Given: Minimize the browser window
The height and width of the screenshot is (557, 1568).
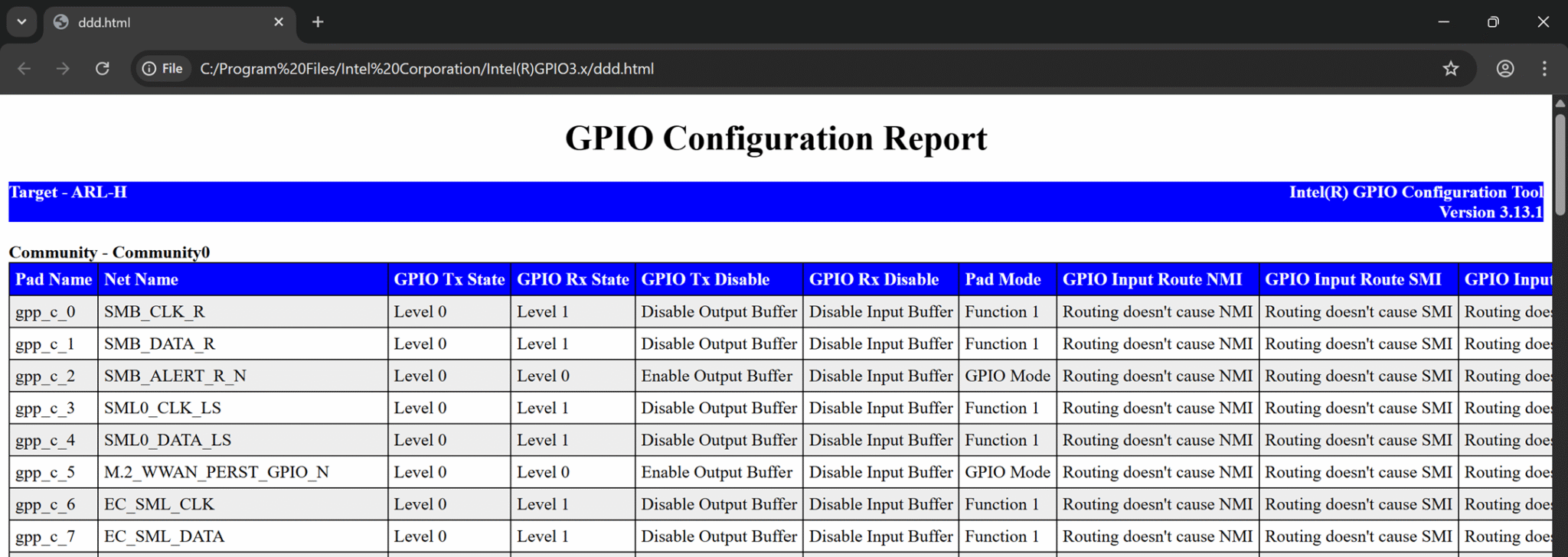Looking at the screenshot, I should tap(1444, 22).
